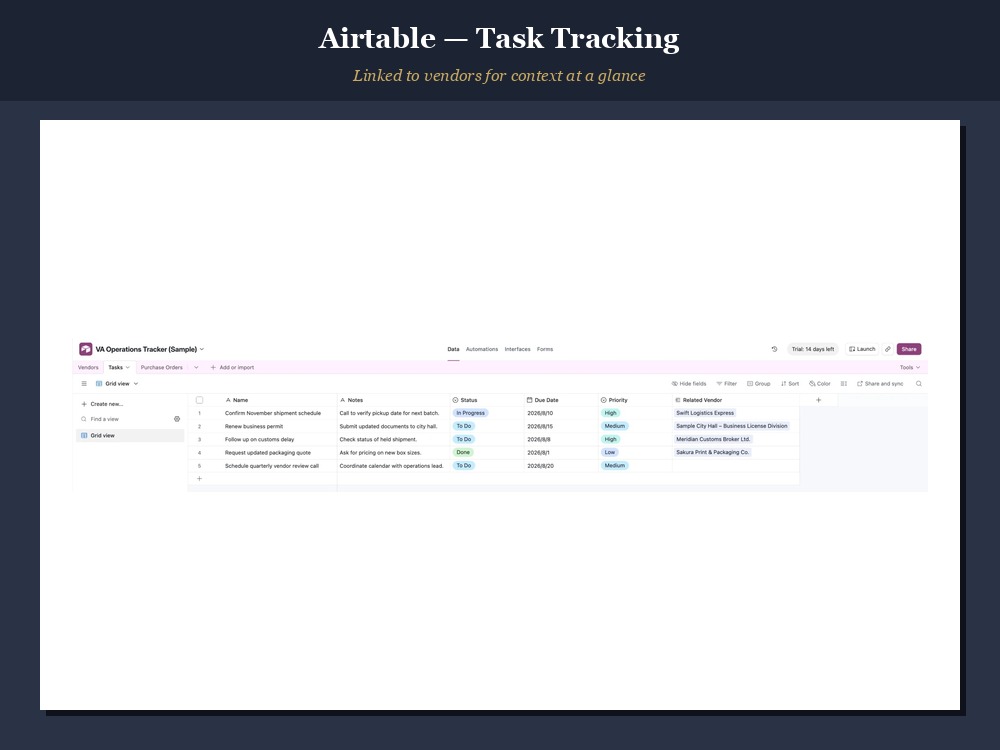Select Schedule quarterly vendor review call cell

[x=274, y=466]
